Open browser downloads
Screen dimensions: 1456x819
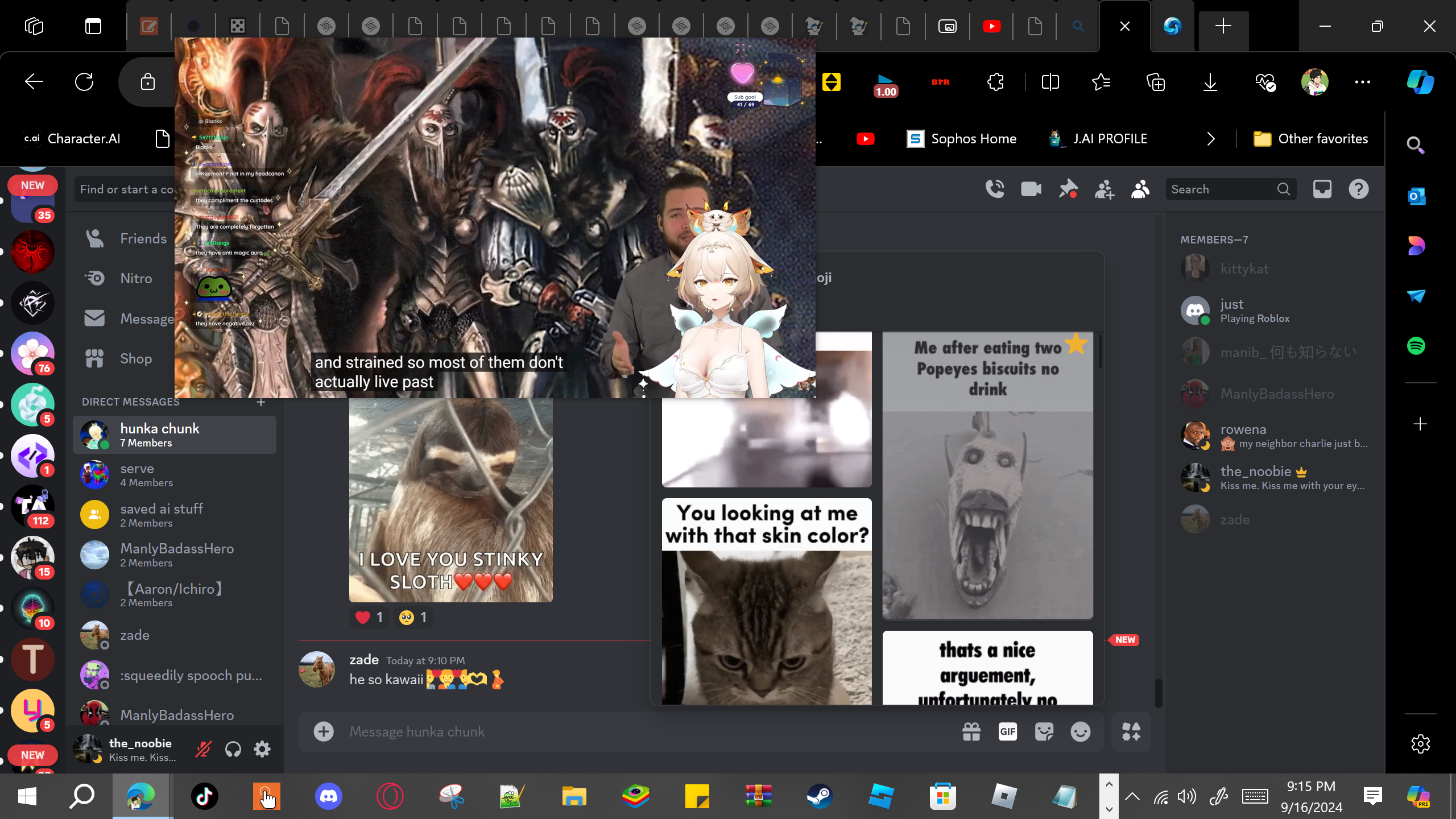click(1210, 82)
